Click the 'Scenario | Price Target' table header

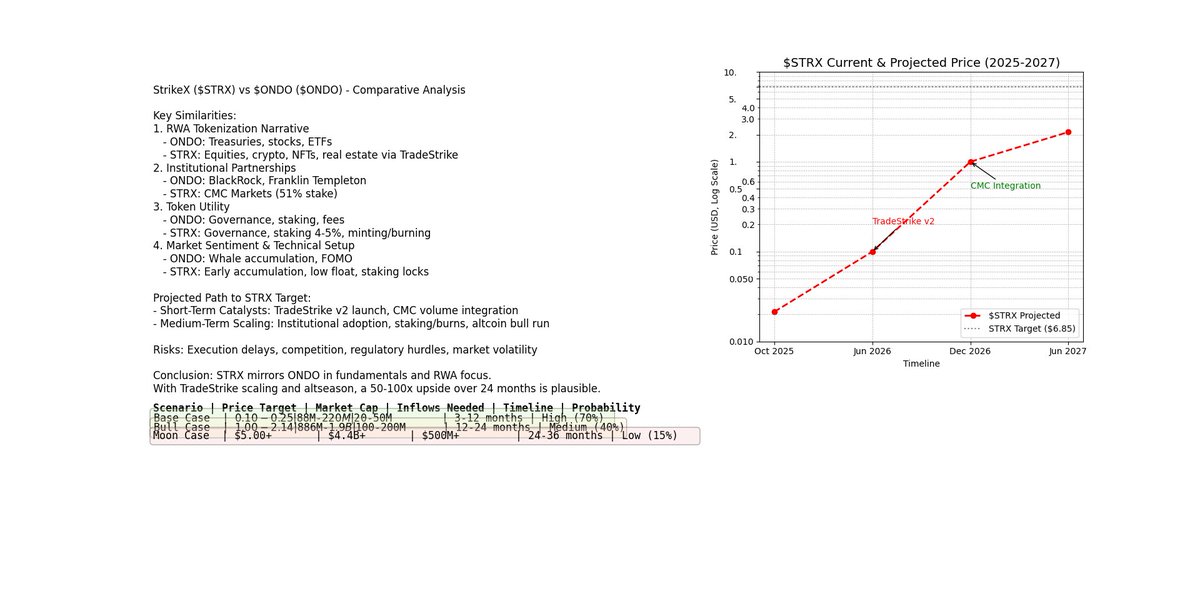(396, 408)
